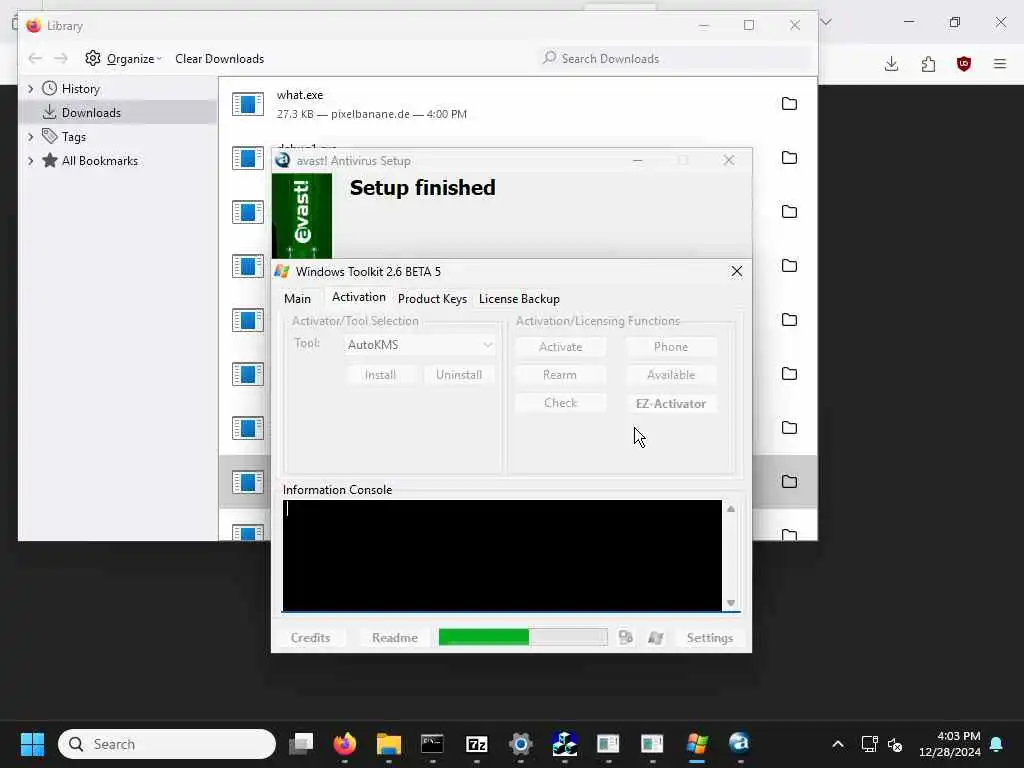Open the License Backup tab
Image resolution: width=1024 pixels, height=768 pixels.
coord(519,298)
